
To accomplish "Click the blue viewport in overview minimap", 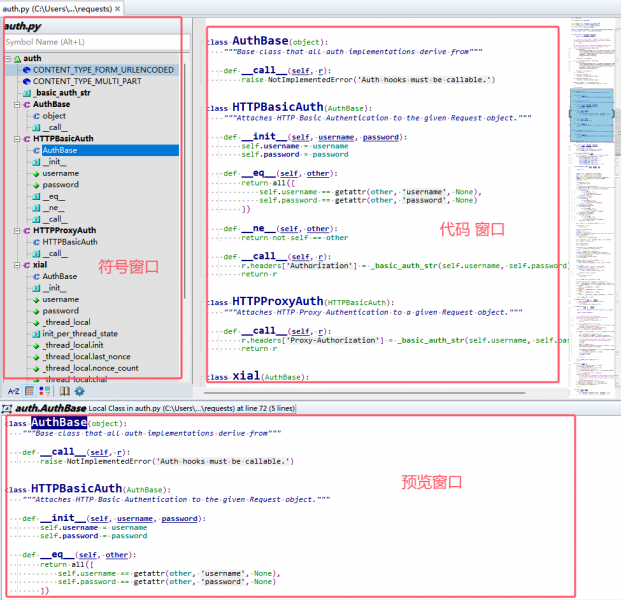I will tap(591, 115).
